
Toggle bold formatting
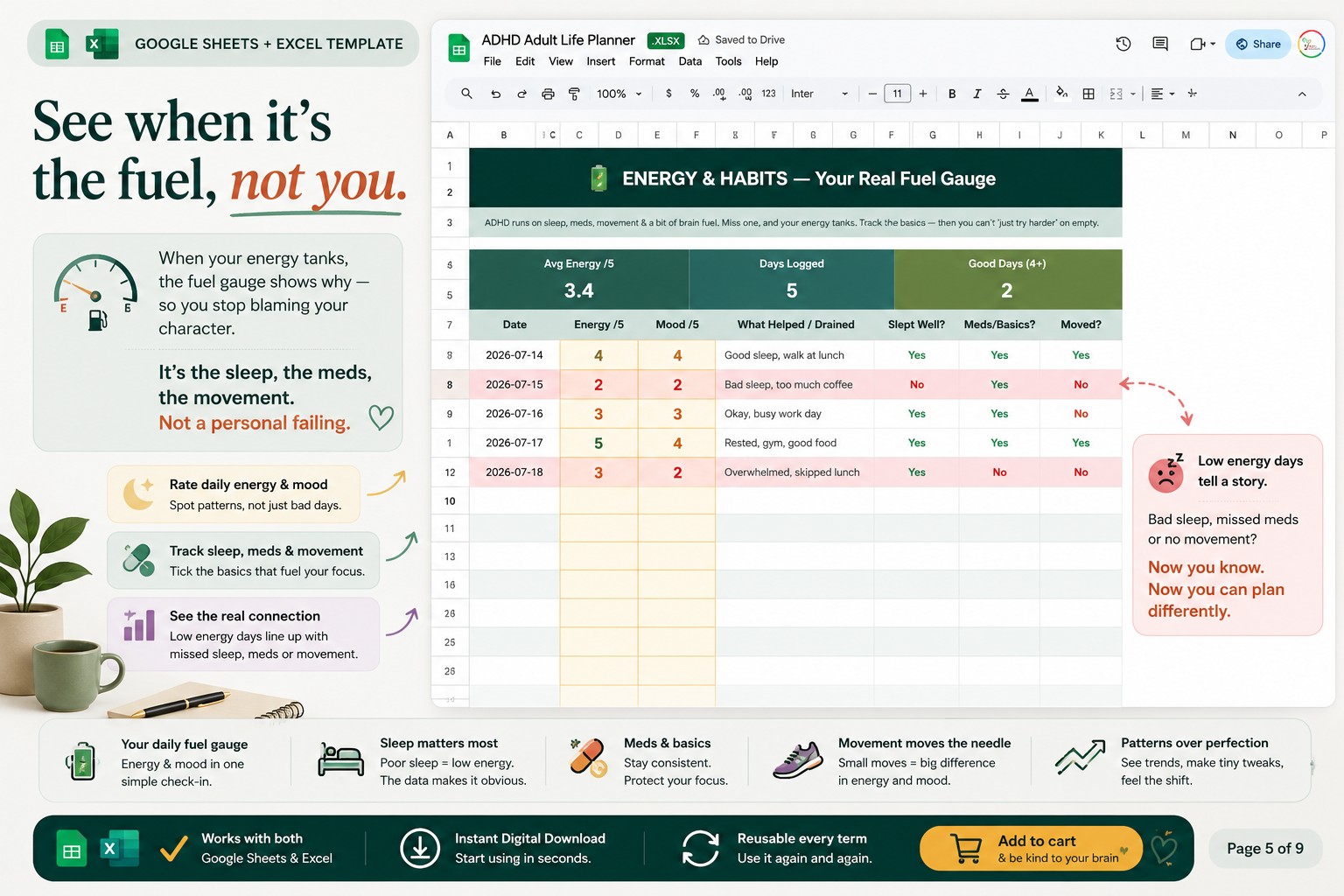coord(952,94)
